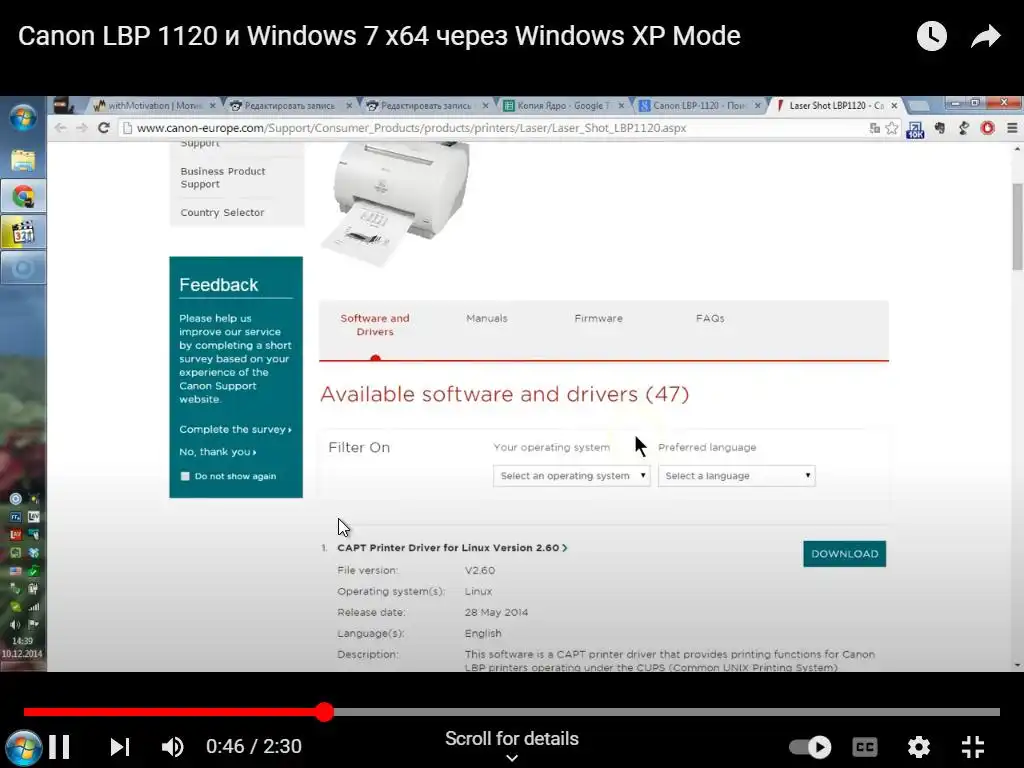Click the 28 May 2014 release date
Viewport: 1024px width, 768px height.
(496, 613)
